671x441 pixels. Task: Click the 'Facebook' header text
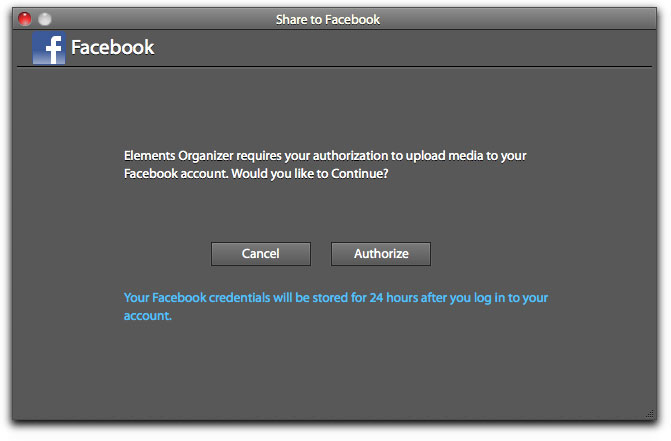point(113,47)
